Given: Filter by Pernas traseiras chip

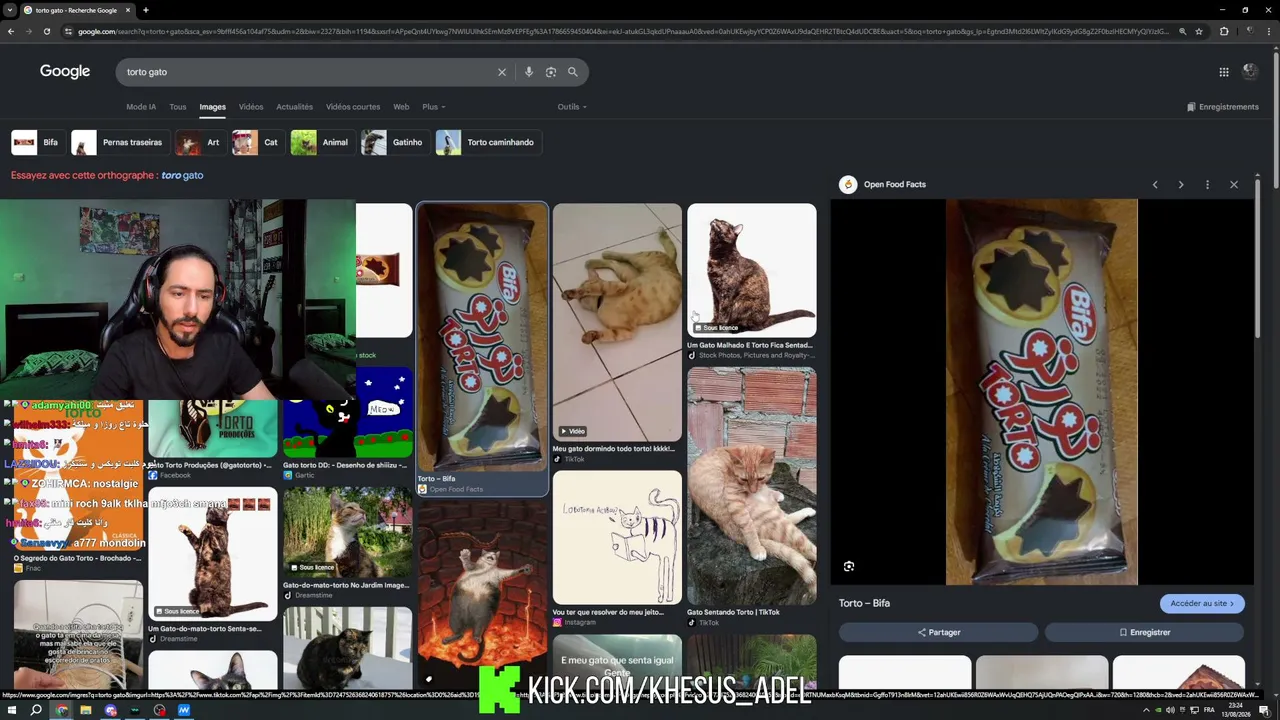Looking at the screenshot, I should click(118, 142).
